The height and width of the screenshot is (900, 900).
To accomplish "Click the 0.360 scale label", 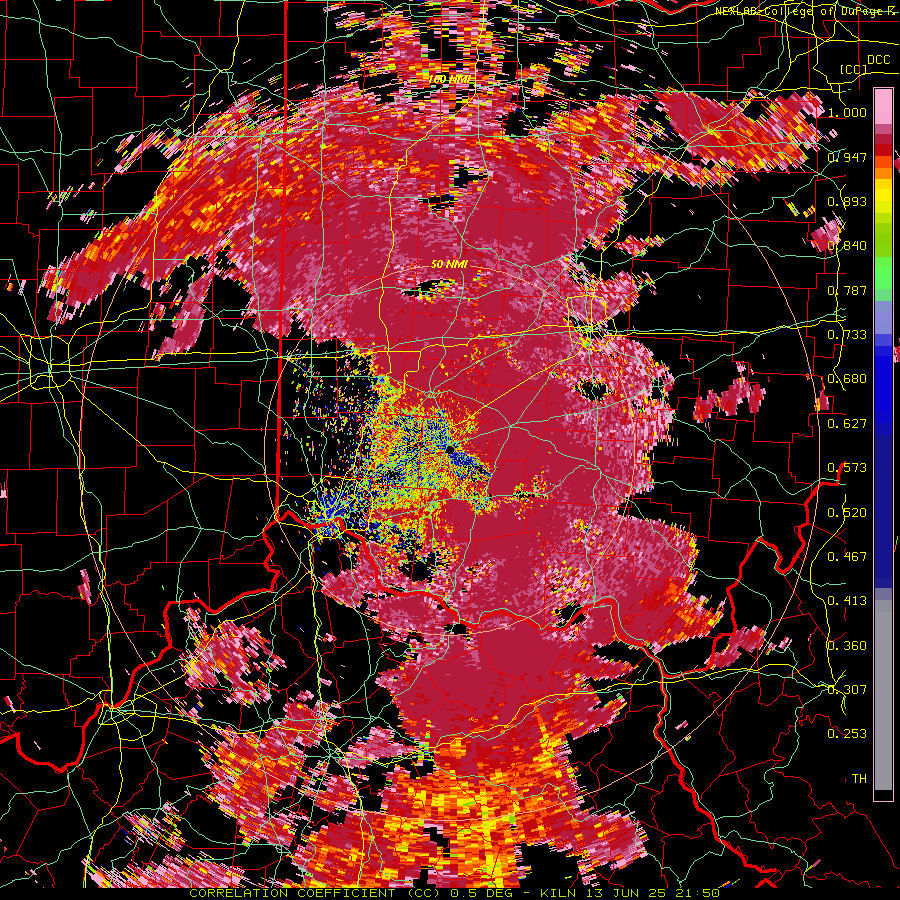I will click(x=847, y=646).
